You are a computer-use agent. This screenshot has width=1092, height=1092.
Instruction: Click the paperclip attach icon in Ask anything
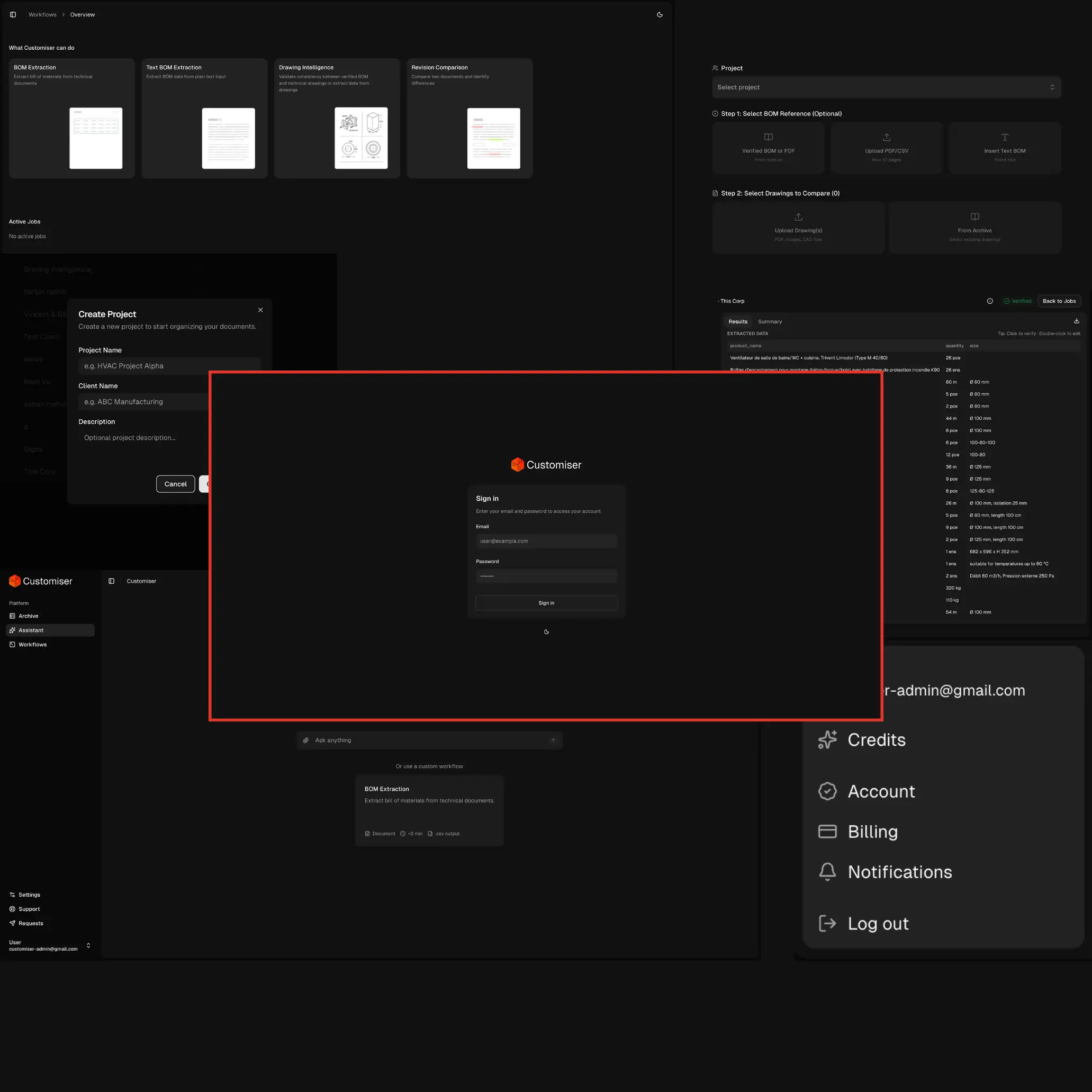pos(306,741)
